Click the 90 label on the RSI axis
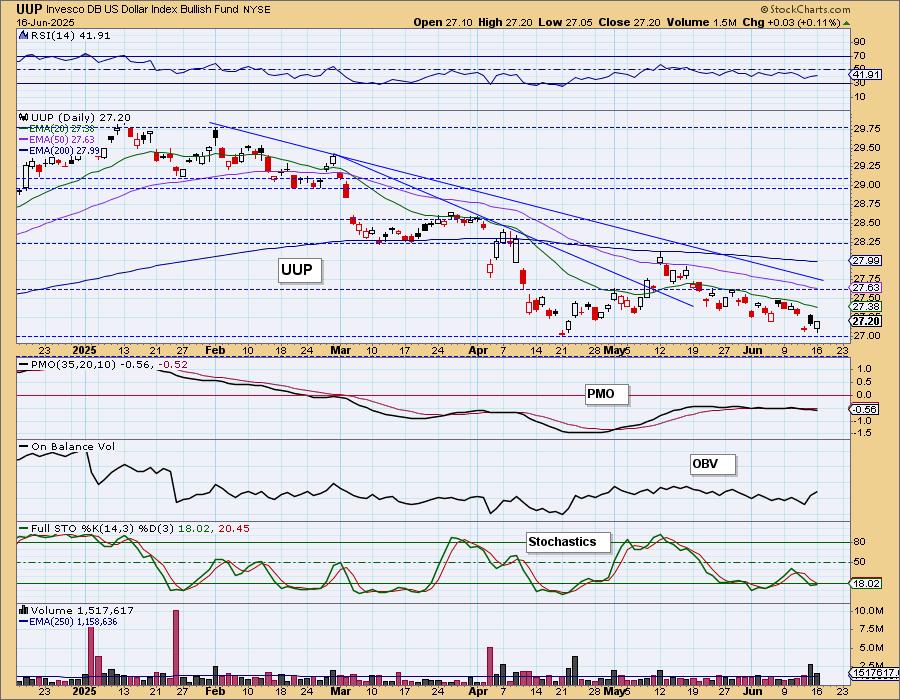This screenshot has height=700, width=900. (x=860, y=42)
